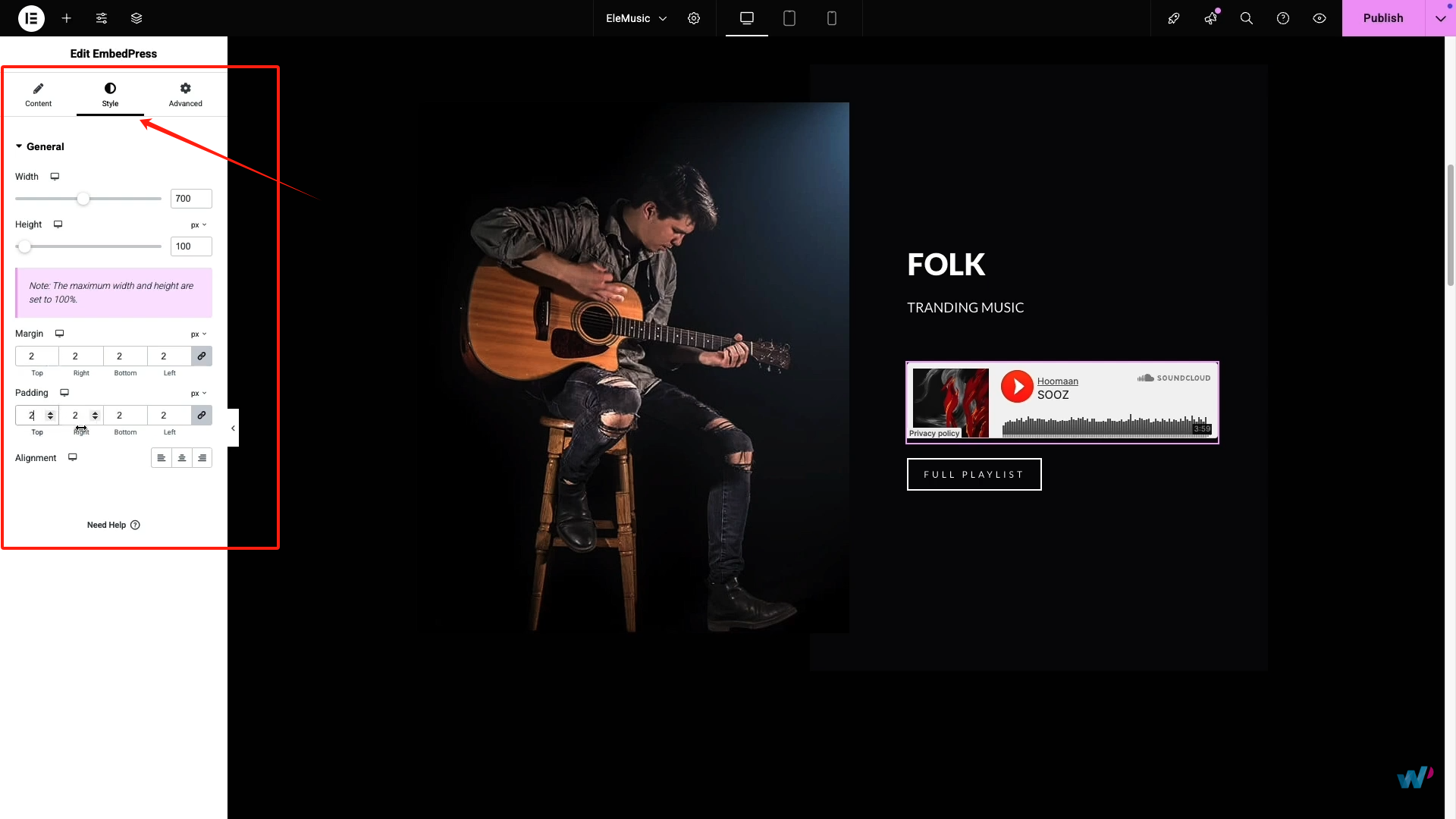Open page settings gear icon
This screenshot has width=1456, height=819.
point(694,18)
